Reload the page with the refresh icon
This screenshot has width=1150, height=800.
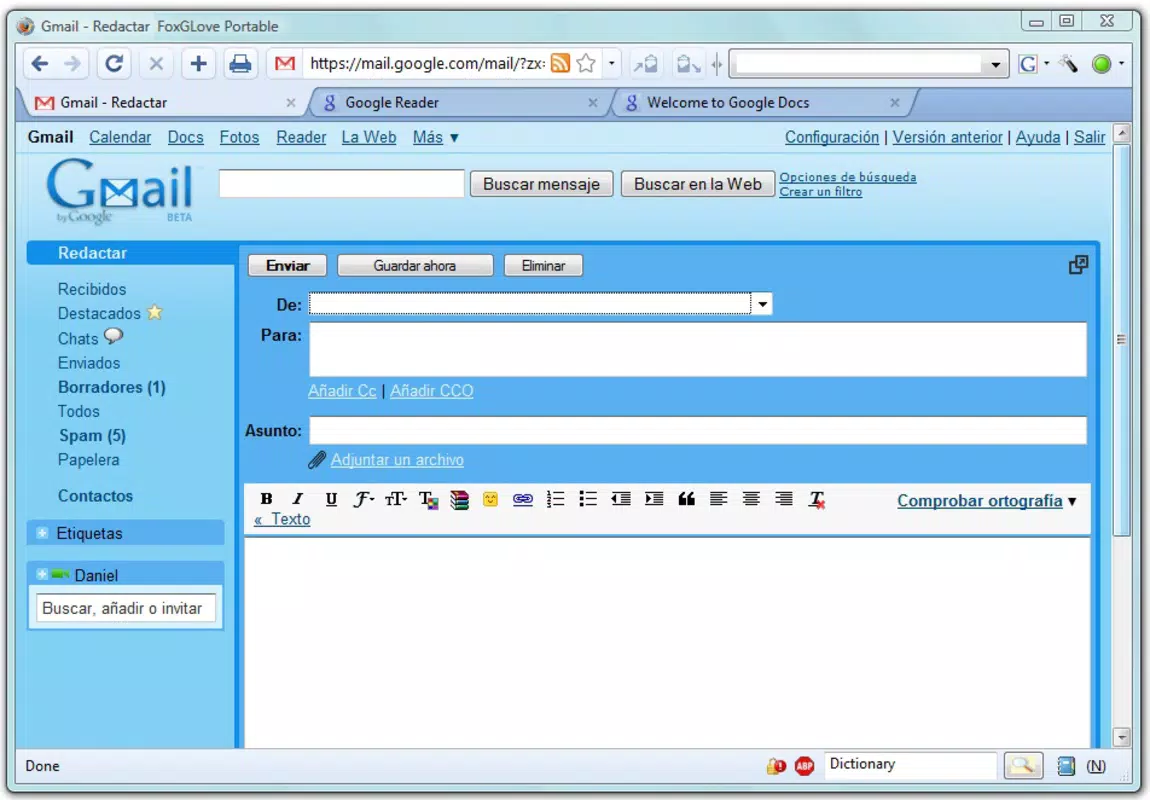point(114,64)
